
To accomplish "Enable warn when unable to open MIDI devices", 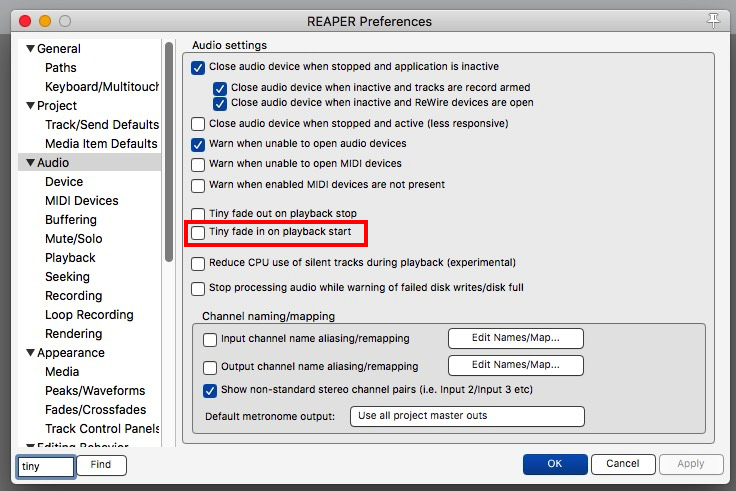I will coord(198,164).
